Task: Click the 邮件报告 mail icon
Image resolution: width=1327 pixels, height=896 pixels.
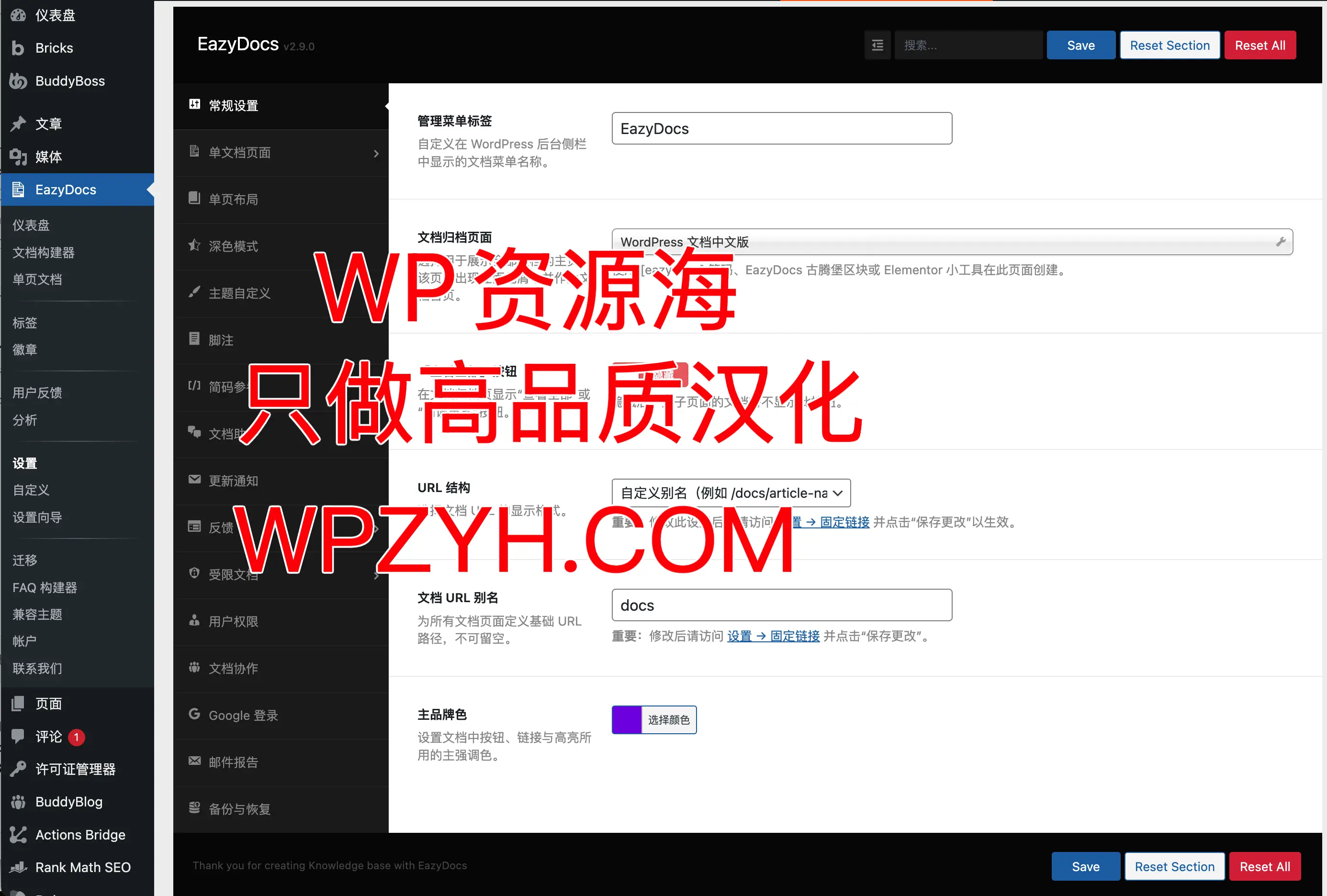Action: (x=194, y=760)
